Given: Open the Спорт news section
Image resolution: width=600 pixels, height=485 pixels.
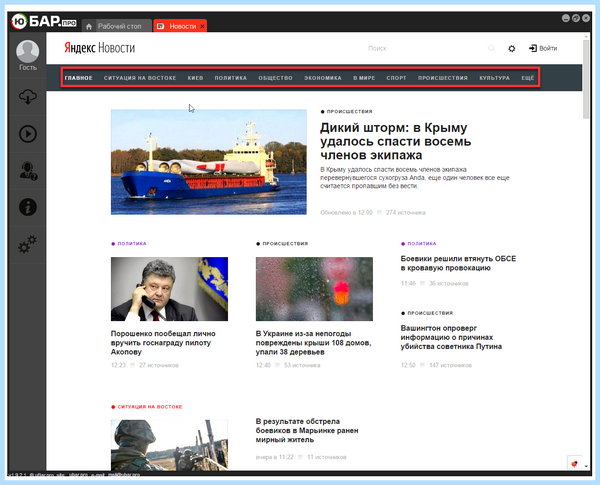Looking at the screenshot, I should [x=396, y=78].
